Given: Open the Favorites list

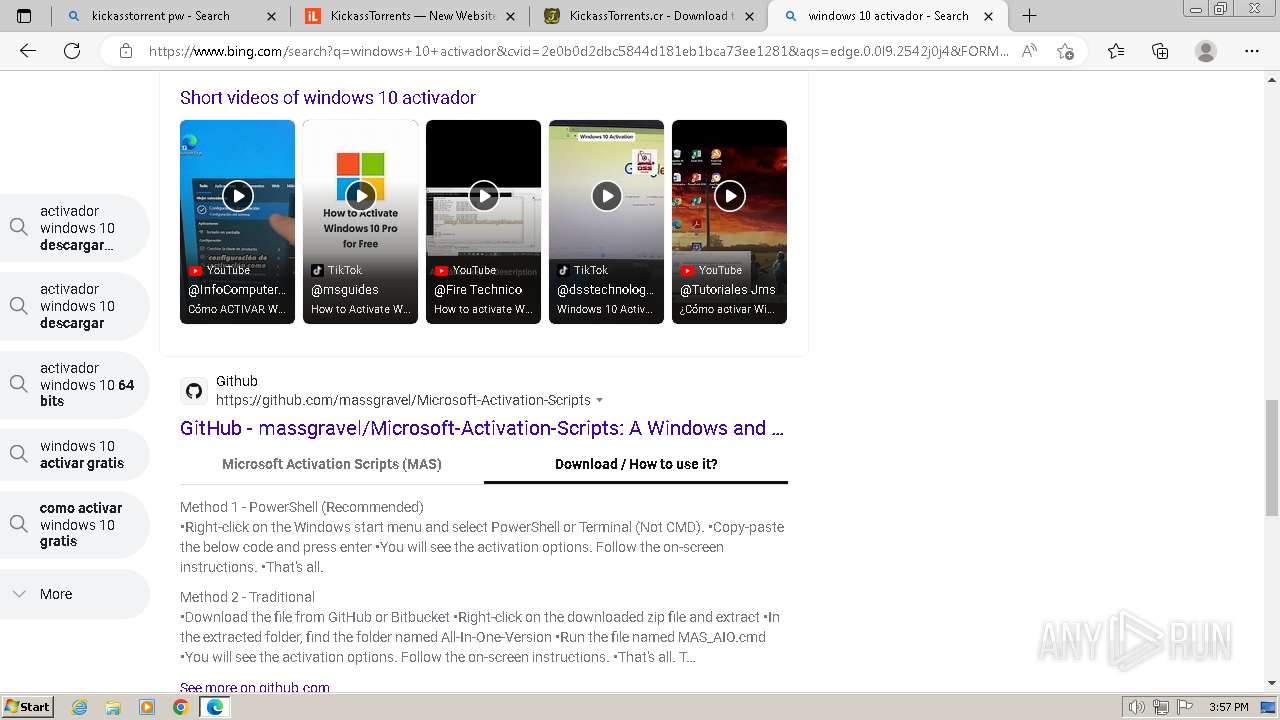Looking at the screenshot, I should pos(1116,51).
